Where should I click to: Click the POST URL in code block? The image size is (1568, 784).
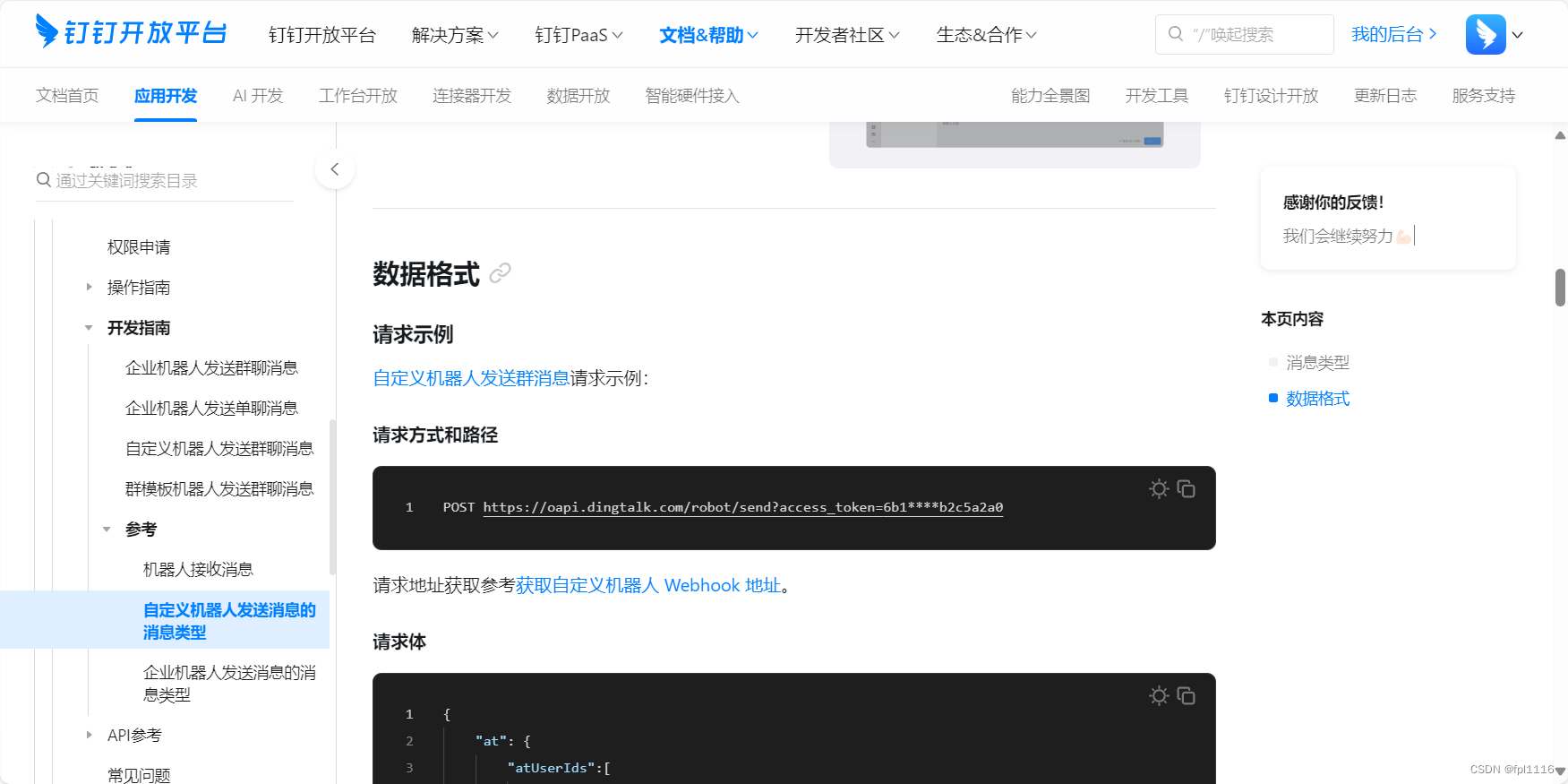(743, 507)
